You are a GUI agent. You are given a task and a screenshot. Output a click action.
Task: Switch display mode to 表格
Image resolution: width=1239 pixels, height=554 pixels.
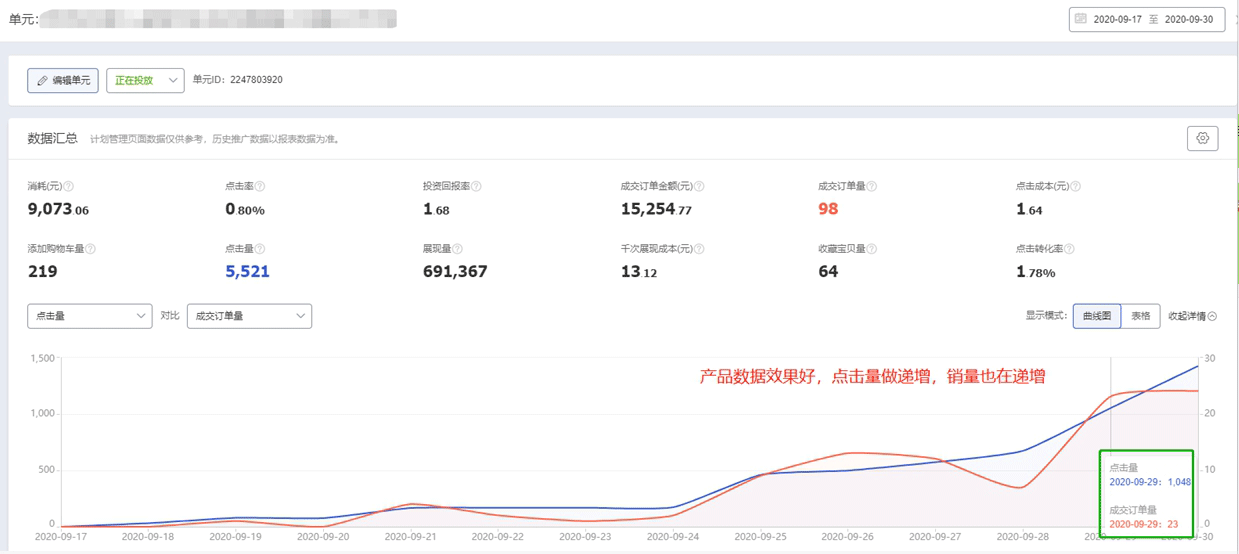[x=1140, y=316]
